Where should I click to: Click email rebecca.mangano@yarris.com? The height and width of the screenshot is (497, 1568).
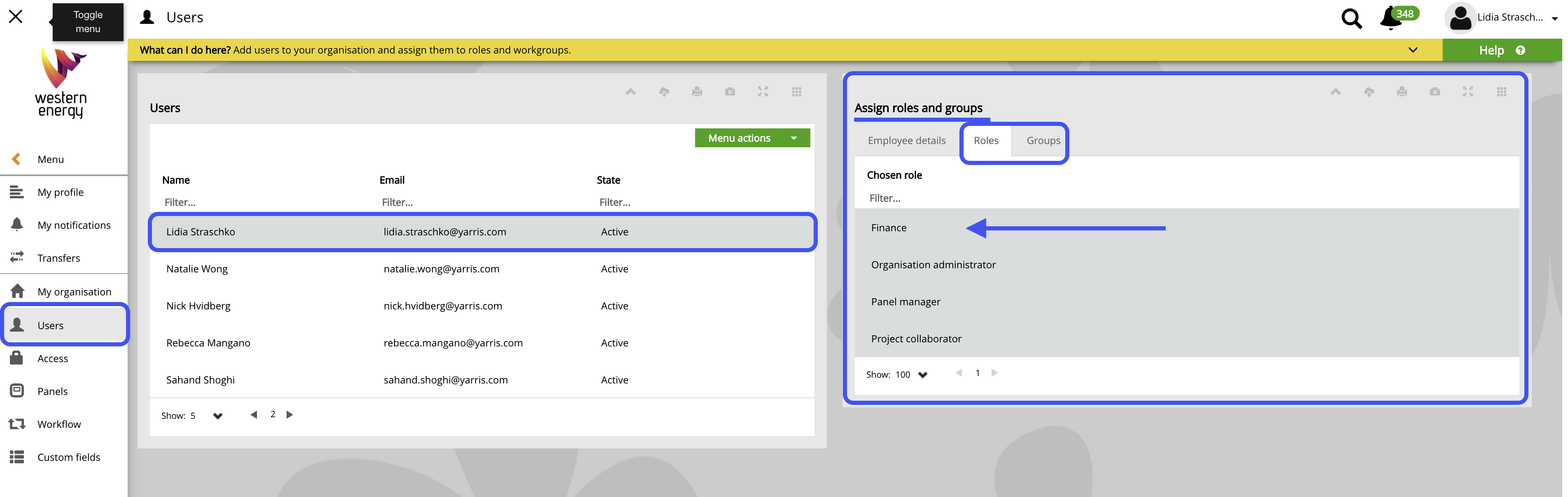(453, 343)
